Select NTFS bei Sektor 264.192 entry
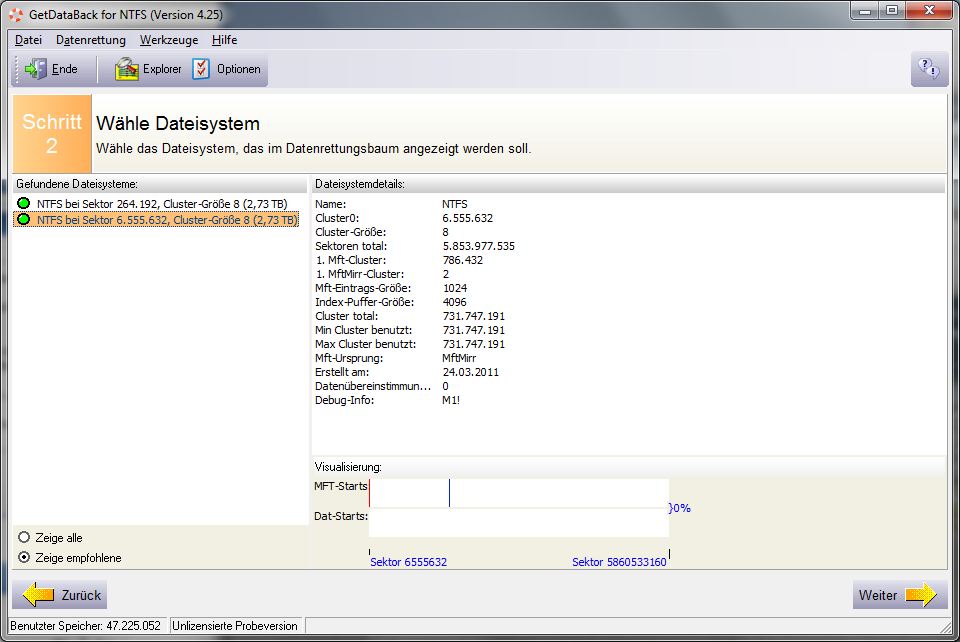The height and width of the screenshot is (642, 960). coord(162,204)
